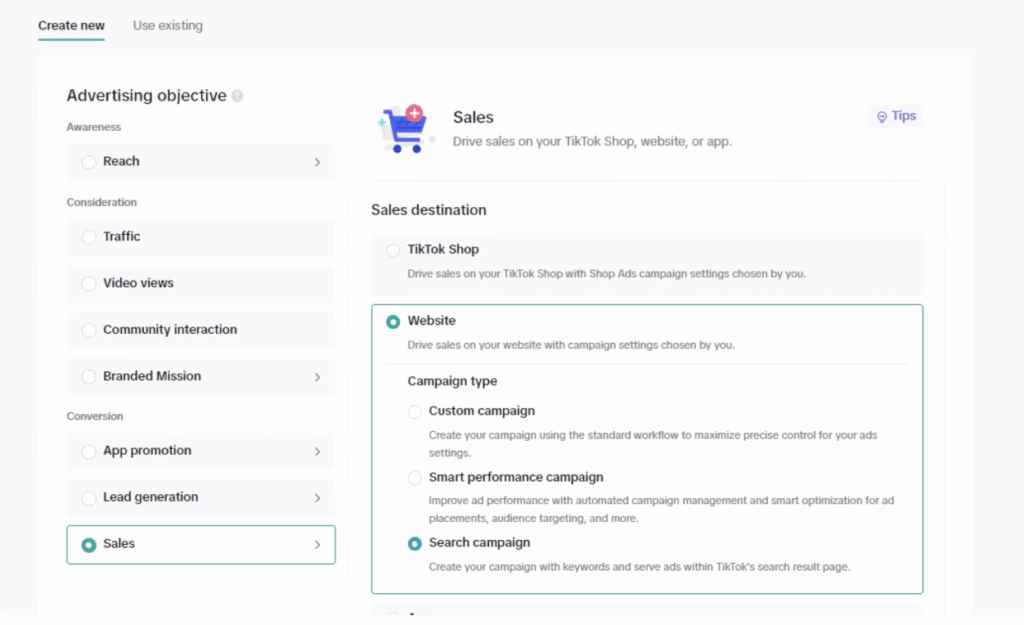Click the Campaign type heading
Image resolution: width=1024 pixels, height=625 pixels.
click(452, 381)
